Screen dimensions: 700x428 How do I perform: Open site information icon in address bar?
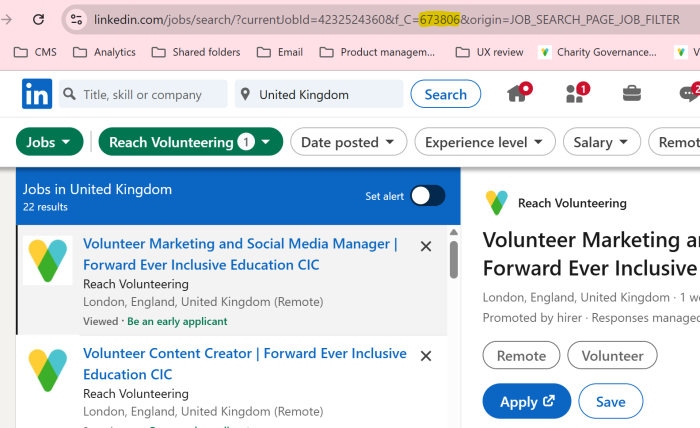[x=76, y=20]
